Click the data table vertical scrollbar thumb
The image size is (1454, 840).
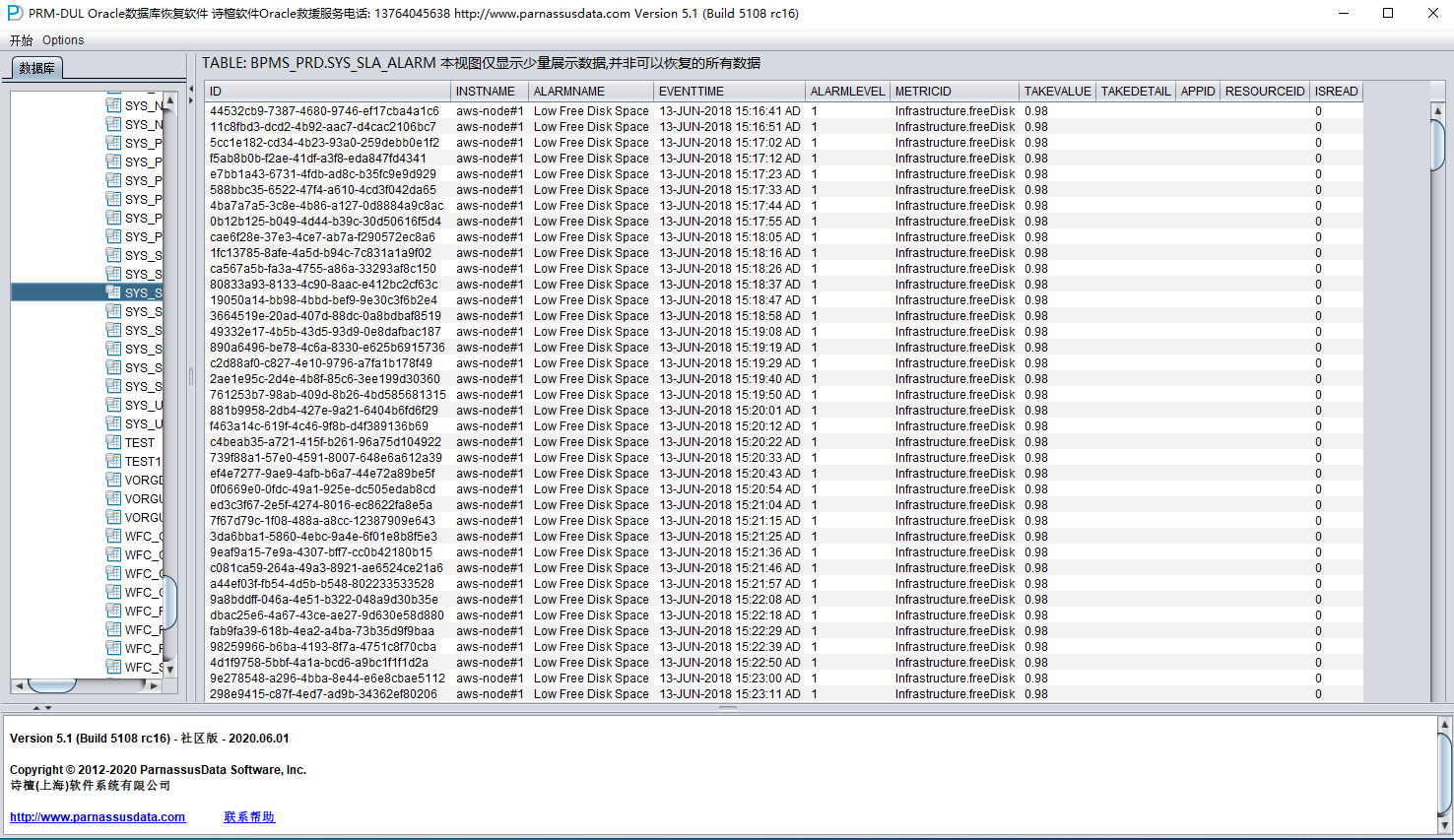coord(1438,145)
